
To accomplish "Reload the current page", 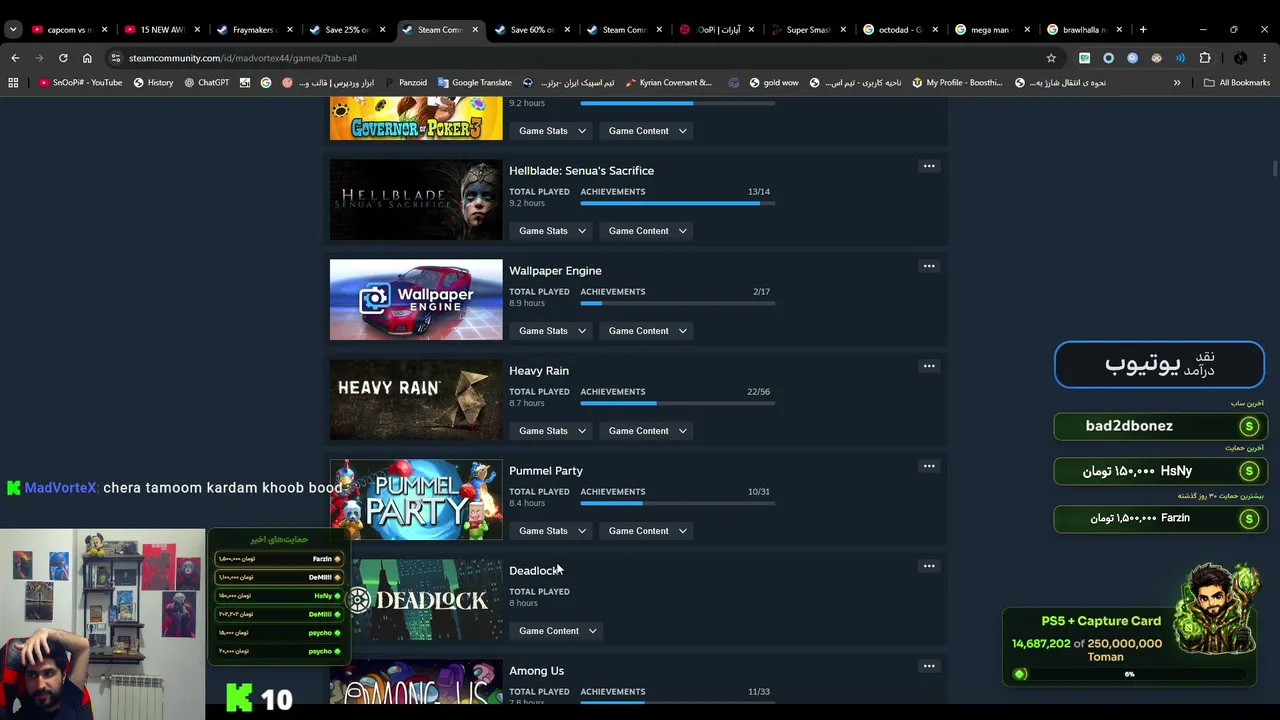I will [x=63, y=58].
